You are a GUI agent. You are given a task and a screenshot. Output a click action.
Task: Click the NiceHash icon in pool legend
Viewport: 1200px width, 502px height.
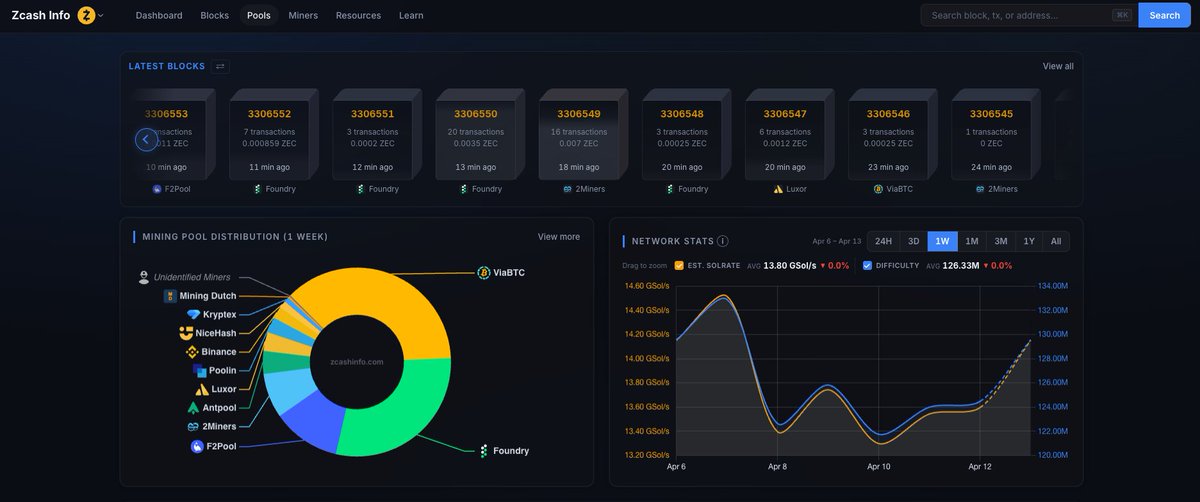pos(186,333)
